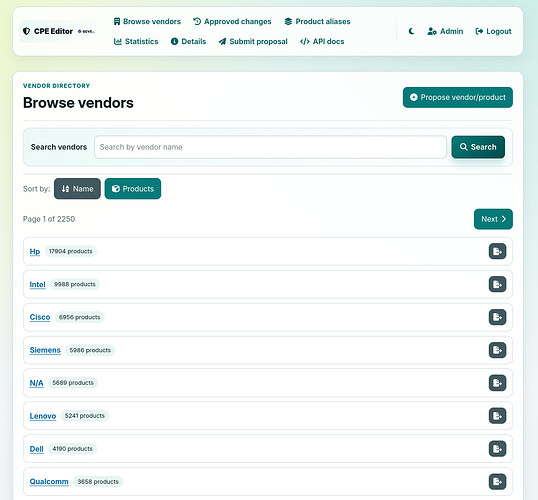Open Approved changes in navigation
Viewport: 538px width, 500px height.
pos(232,22)
